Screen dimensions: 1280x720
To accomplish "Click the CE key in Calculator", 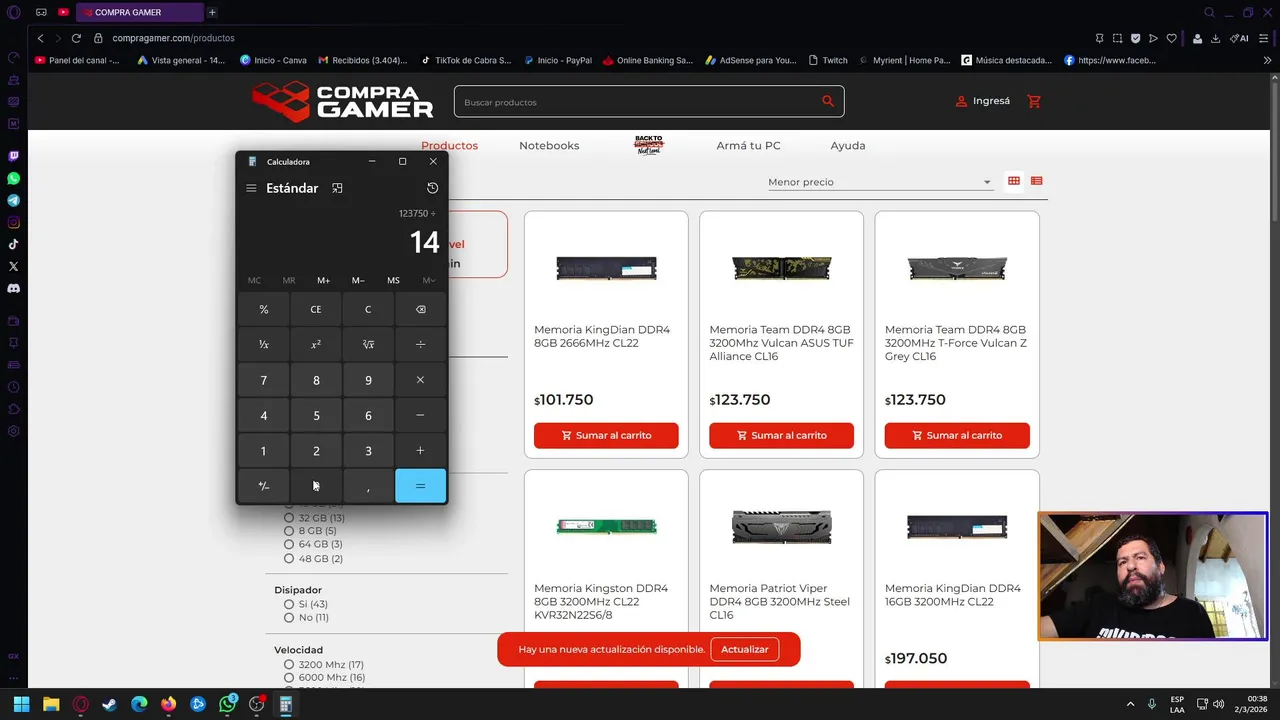I will point(316,309).
